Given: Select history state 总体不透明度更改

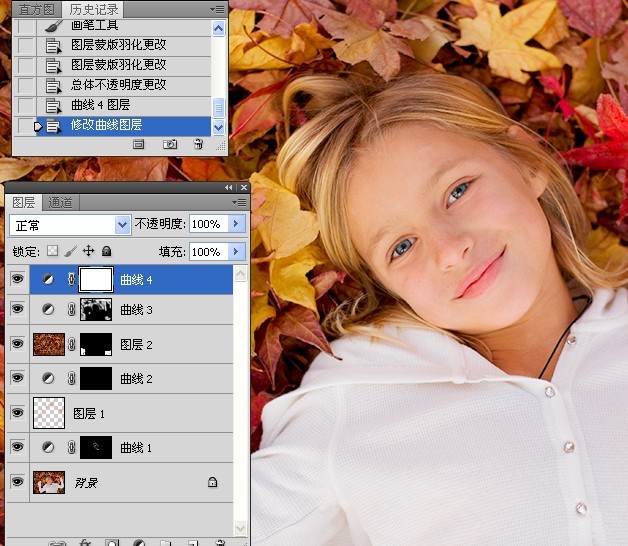Looking at the screenshot, I should coord(119,85).
